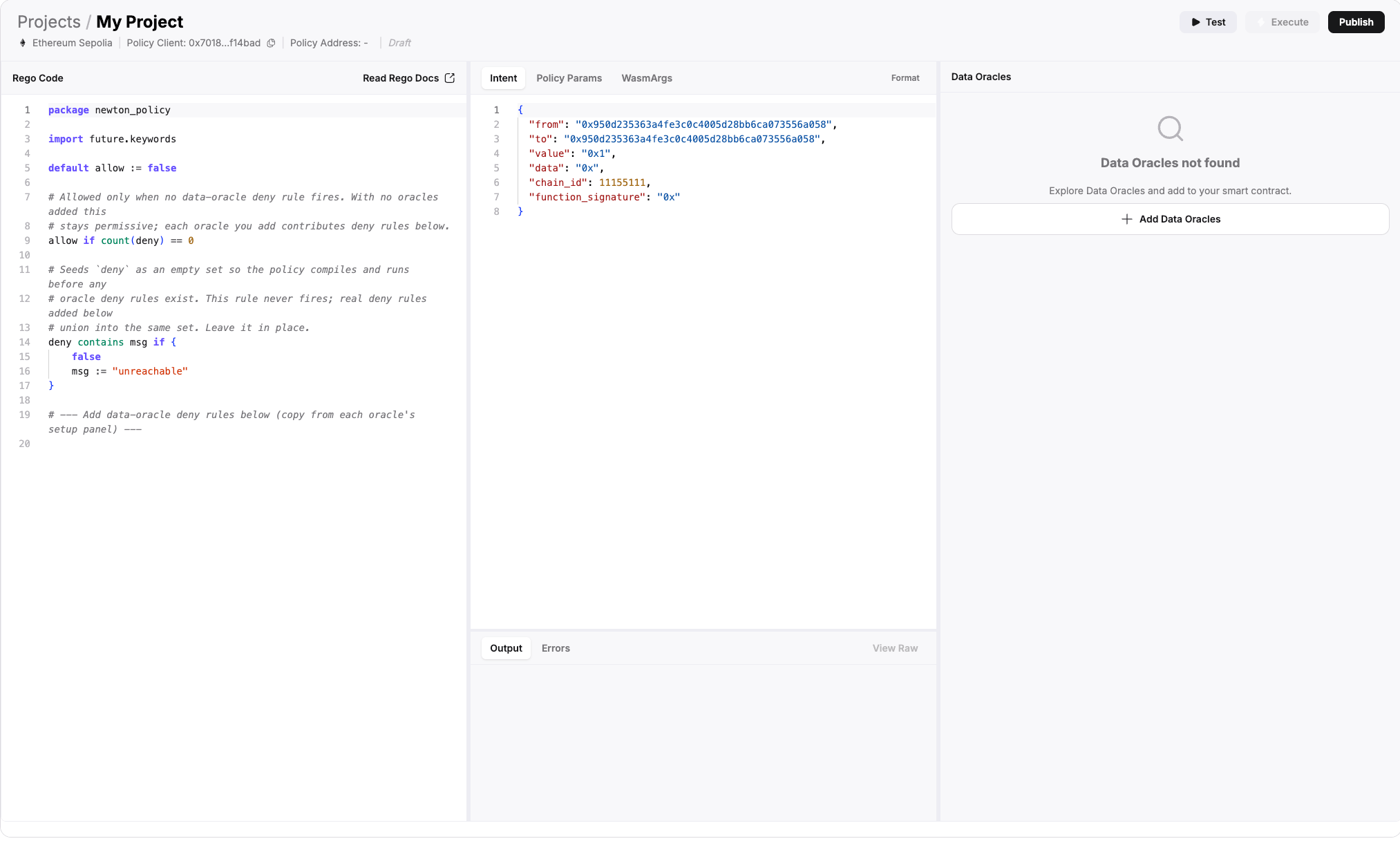Click the Ethereum Sepolia network label
Viewport: 1400px width, 841px height.
[x=72, y=43]
